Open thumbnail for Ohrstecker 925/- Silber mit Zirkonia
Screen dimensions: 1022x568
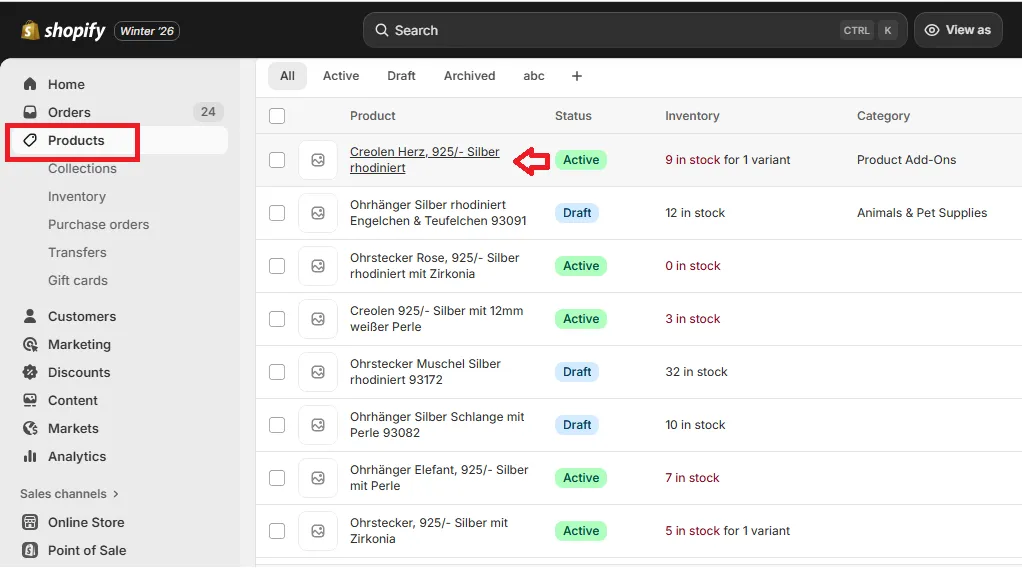point(318,531)
